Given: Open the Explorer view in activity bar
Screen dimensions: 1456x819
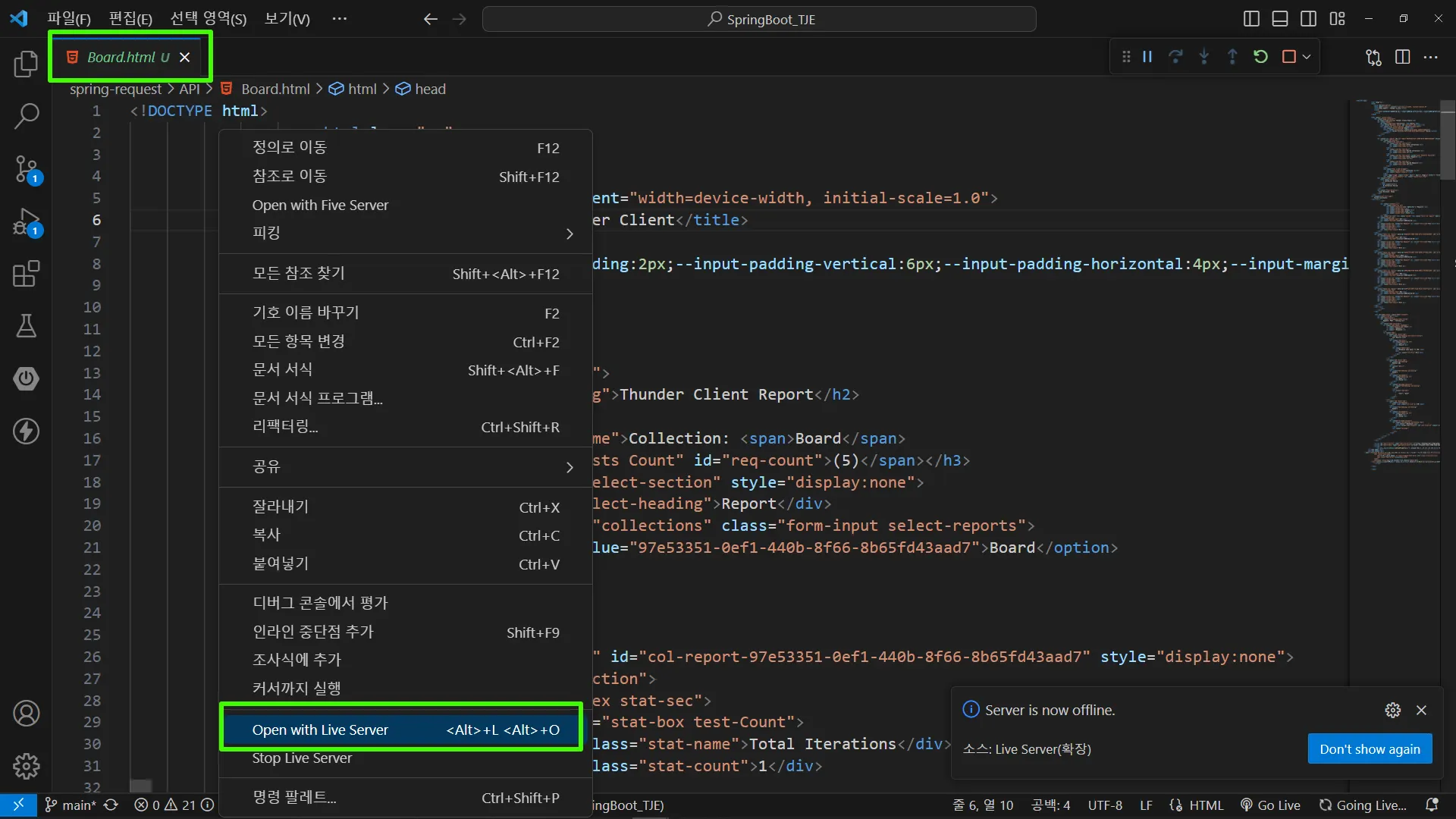Looking at the screenshot, I should click(26, 64).
